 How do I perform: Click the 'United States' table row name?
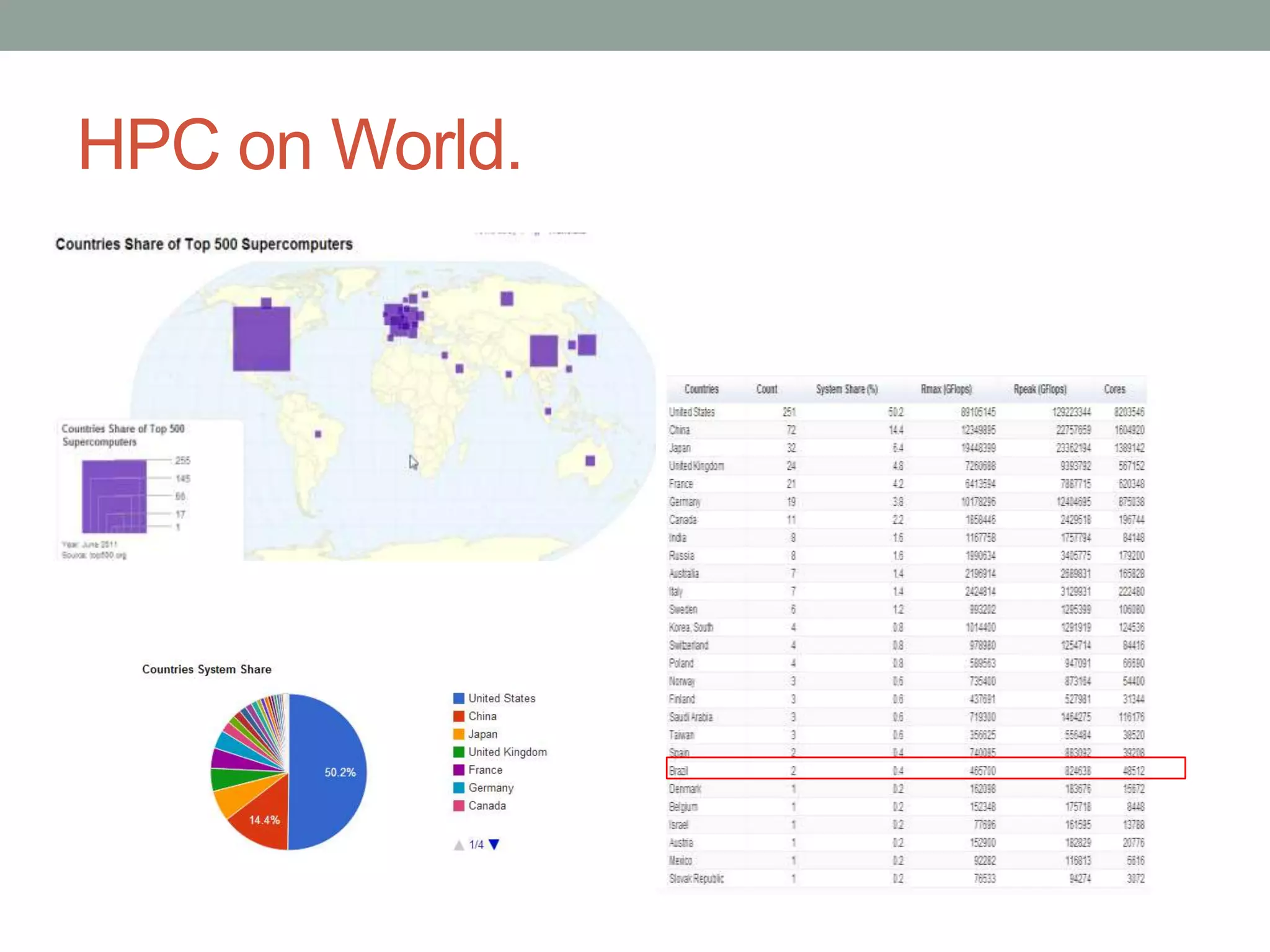tap(692, 412)
